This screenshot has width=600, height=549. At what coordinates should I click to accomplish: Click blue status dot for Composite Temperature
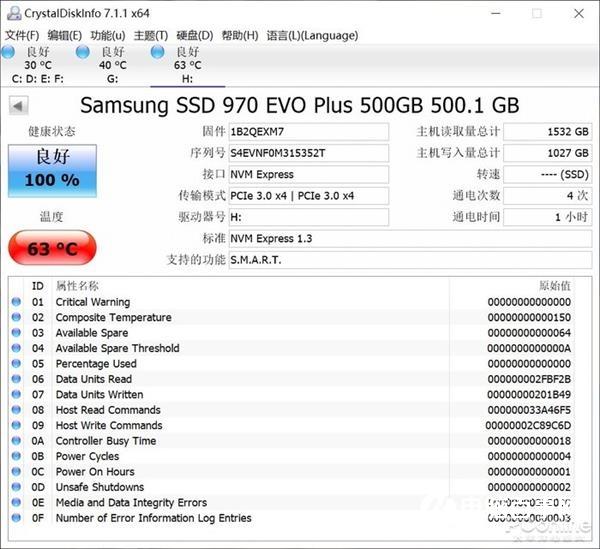point(16,317)
